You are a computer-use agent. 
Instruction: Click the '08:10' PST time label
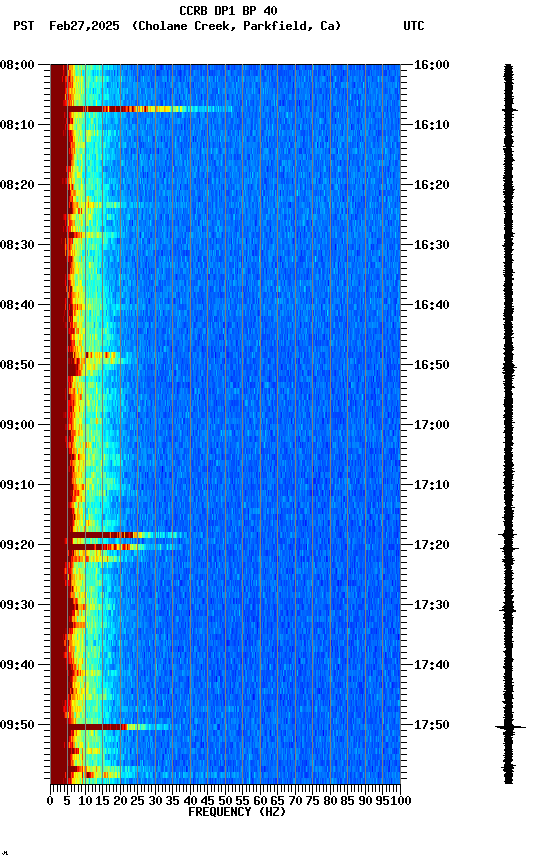pos(17,125)
